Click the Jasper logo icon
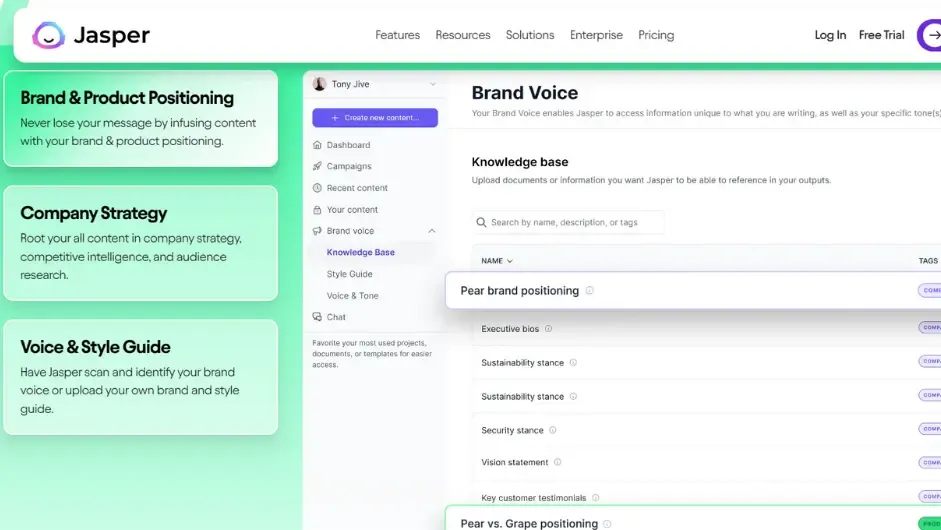Viewport: 941px width, 530px height. click(49, 35)
